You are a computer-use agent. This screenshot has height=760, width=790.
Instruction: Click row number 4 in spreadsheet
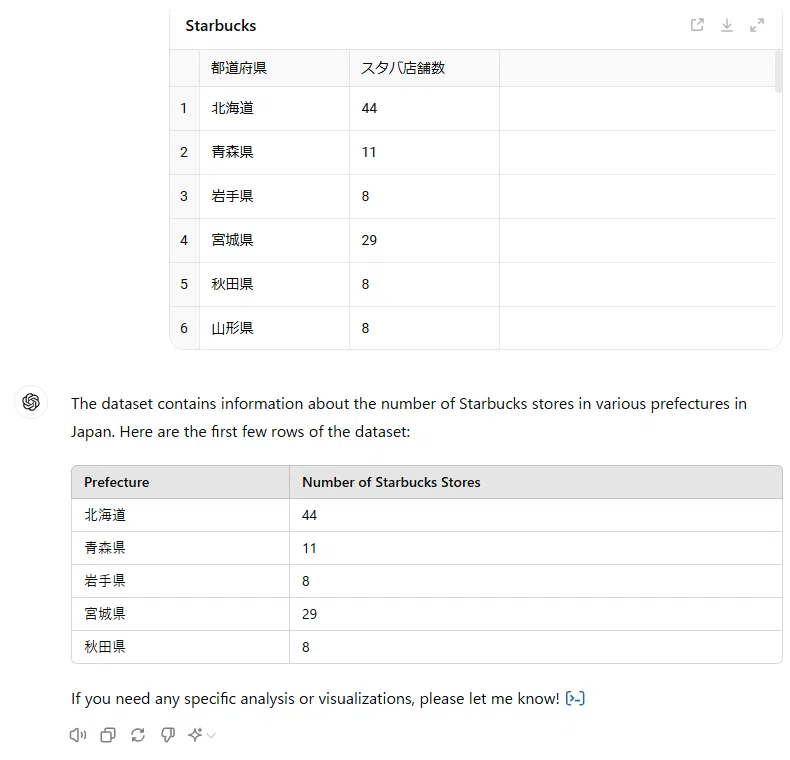click(184, 240)
